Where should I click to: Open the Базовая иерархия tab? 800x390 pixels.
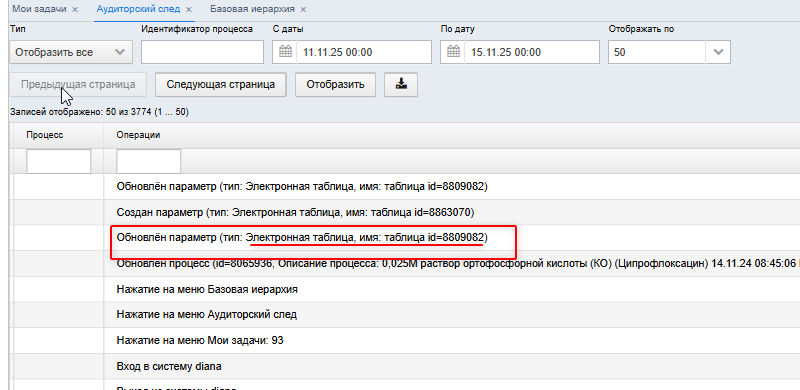coord(252,9)
